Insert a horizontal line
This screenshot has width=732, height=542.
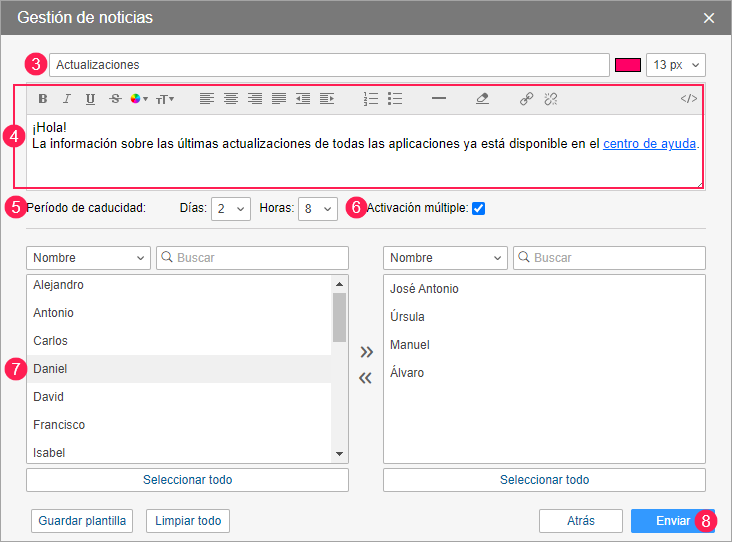coord(438,99)
